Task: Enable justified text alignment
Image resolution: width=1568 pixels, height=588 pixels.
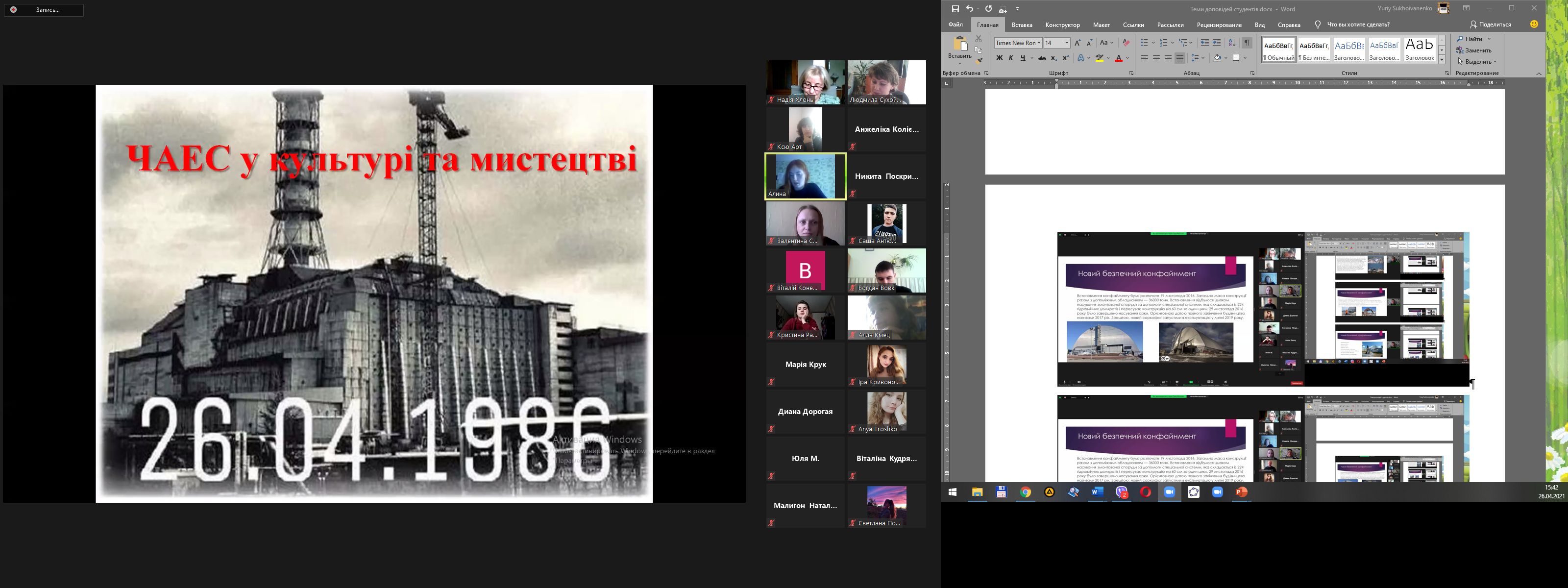Action: click(x=1181, y=58)
